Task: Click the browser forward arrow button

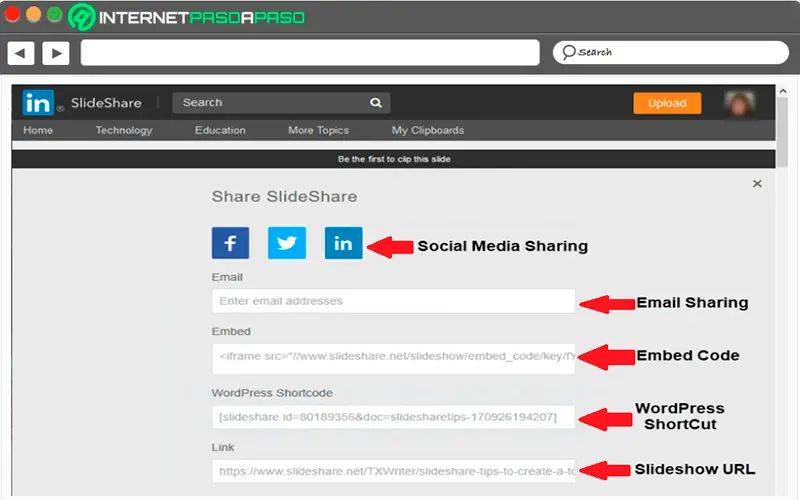Action: click(56, 53)
